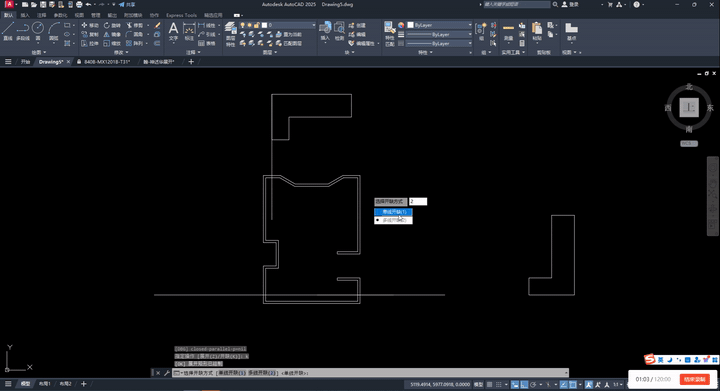Screen dimensions: 720x391
Task: Open the Layer Properties (图层特性) panel
Action: [231, 34]
